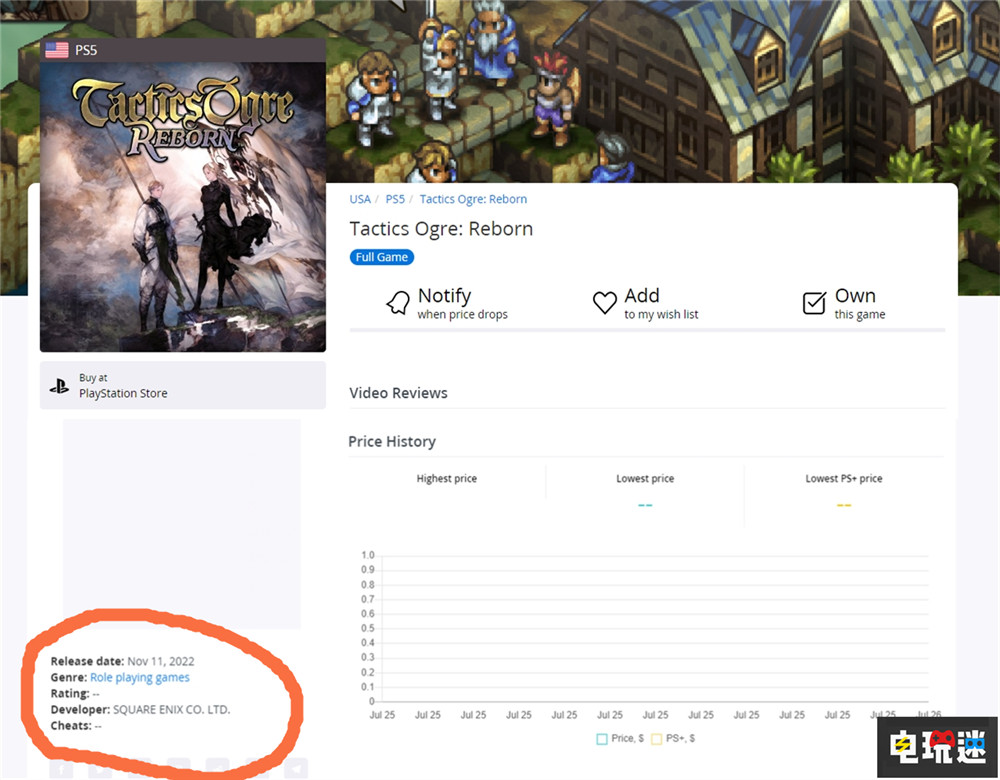
Task: Go to the USA breadcrumb link
Action: [360, 199]
